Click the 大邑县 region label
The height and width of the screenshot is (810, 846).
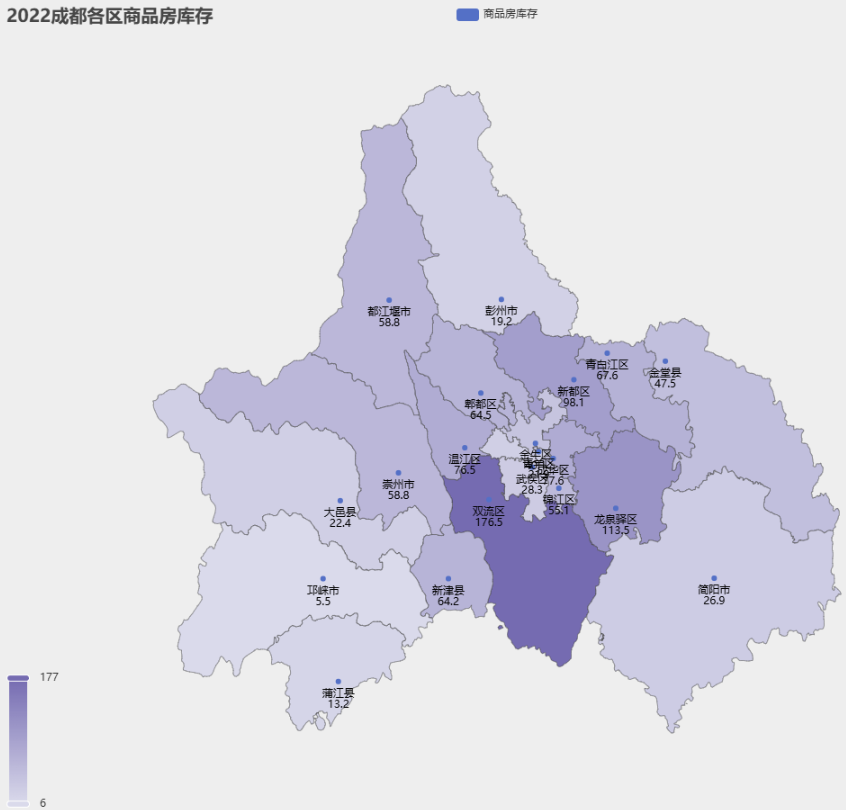(x=340, y=512)
